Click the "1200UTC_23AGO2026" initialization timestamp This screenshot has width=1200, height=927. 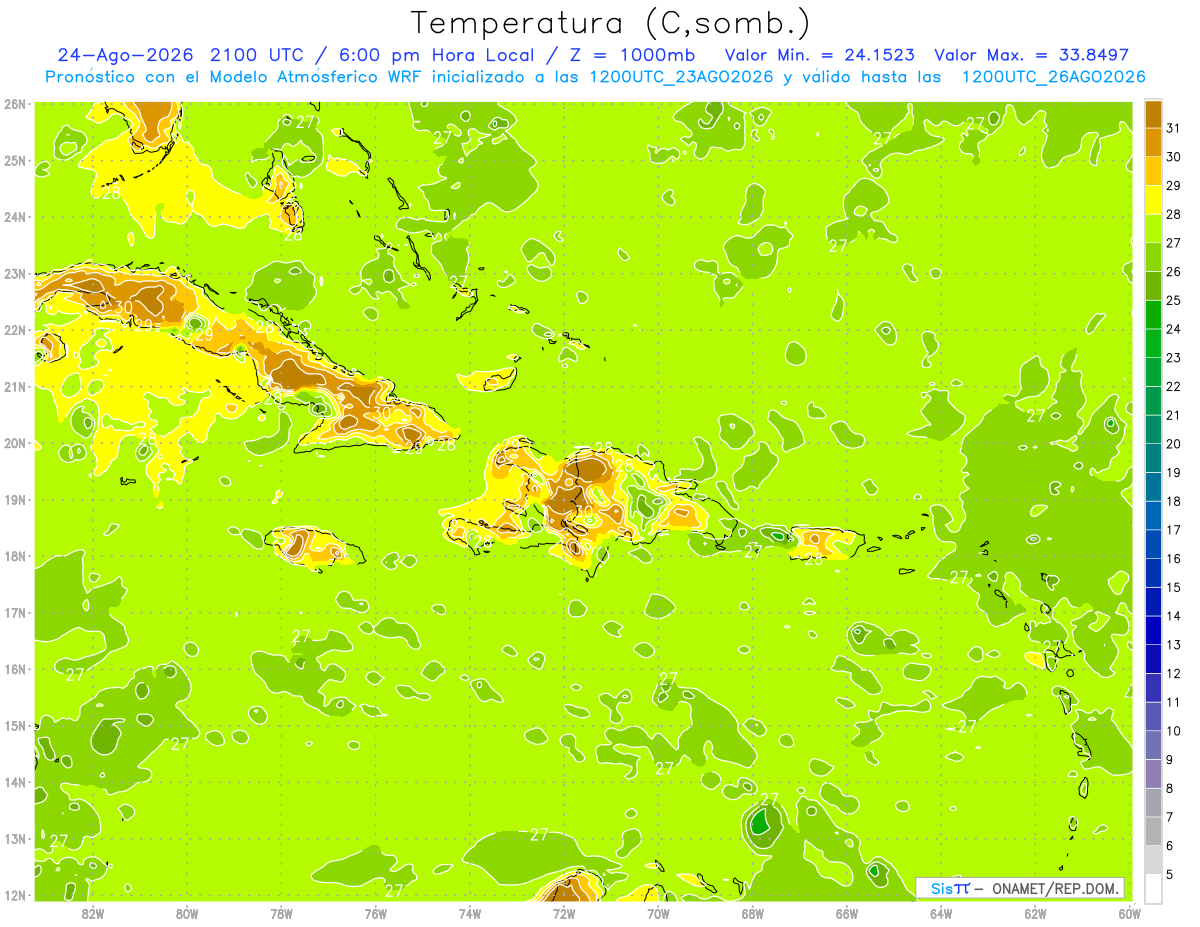(682, 77)
